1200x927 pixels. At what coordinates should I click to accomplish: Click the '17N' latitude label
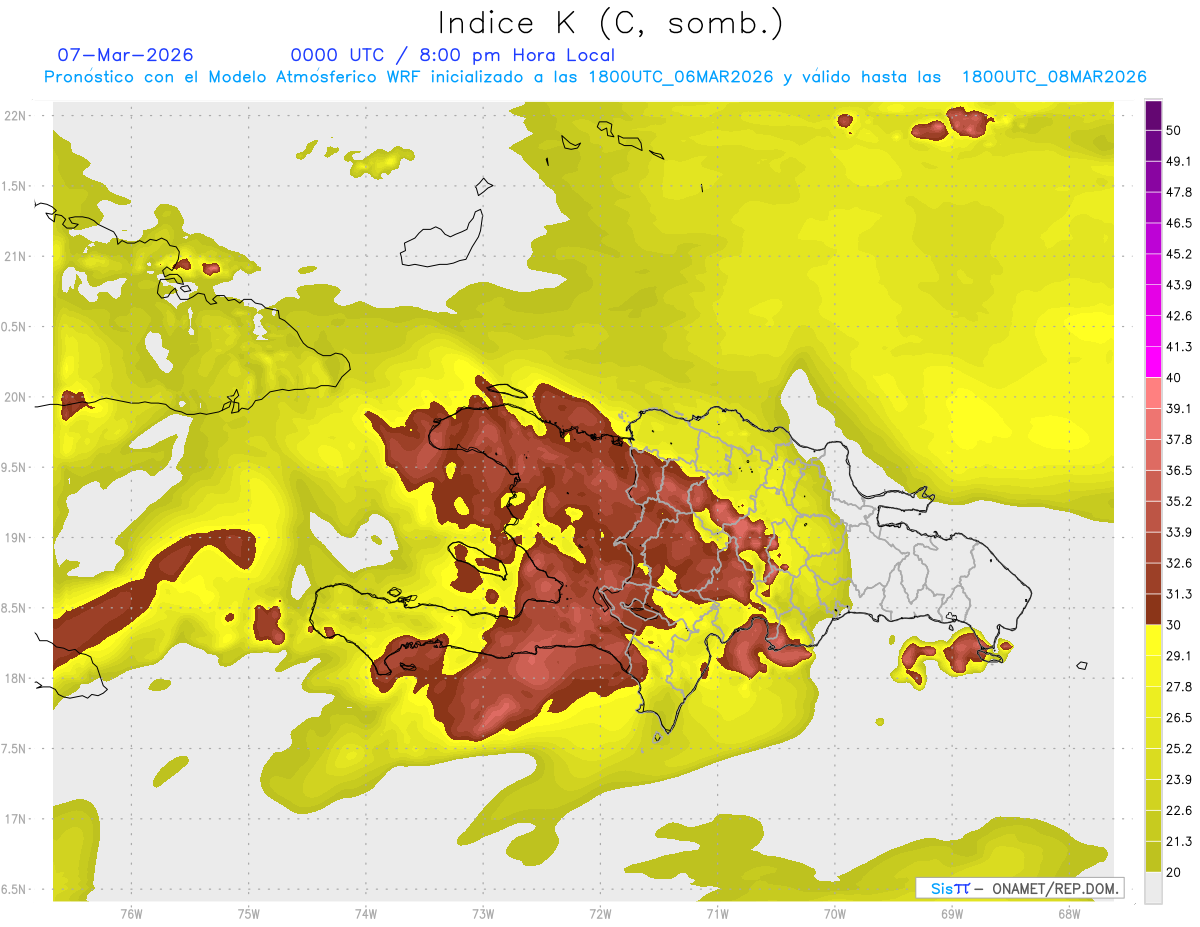coord(16,819)
